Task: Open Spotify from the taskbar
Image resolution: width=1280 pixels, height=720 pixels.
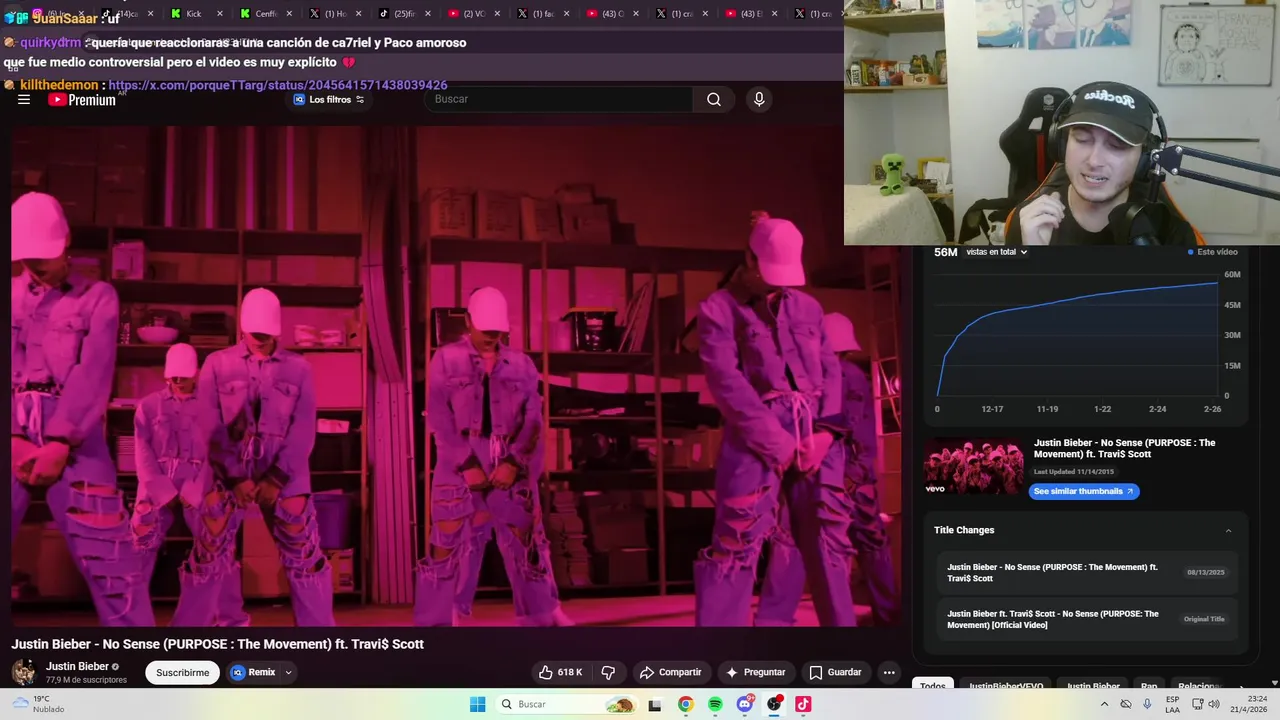Action: (x=715, y=704)
